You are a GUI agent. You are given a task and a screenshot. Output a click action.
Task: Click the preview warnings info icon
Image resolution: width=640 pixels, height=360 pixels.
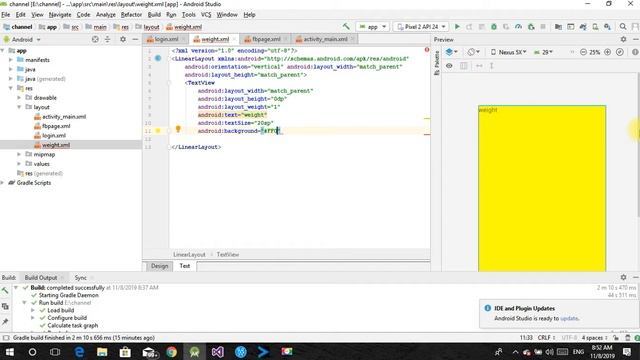tap(635, 52)
